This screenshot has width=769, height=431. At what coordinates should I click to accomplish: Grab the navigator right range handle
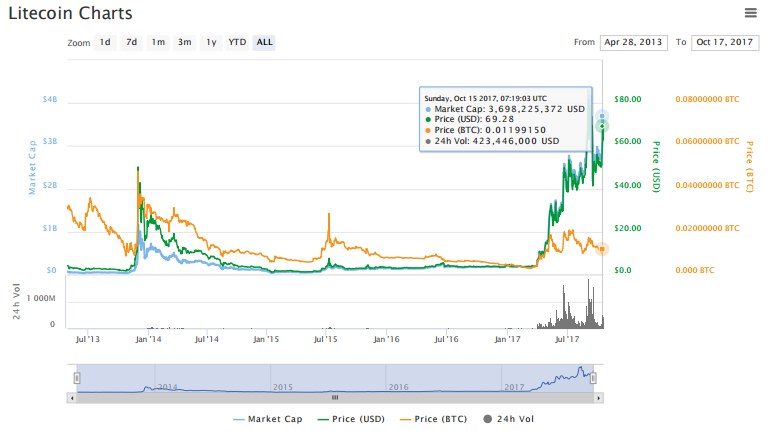pos(593,378)
